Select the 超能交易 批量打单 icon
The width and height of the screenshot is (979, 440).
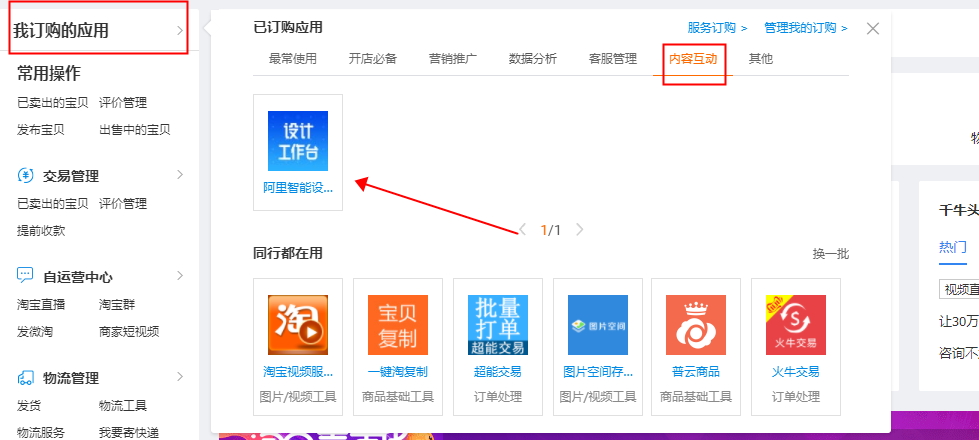(497, 325)
